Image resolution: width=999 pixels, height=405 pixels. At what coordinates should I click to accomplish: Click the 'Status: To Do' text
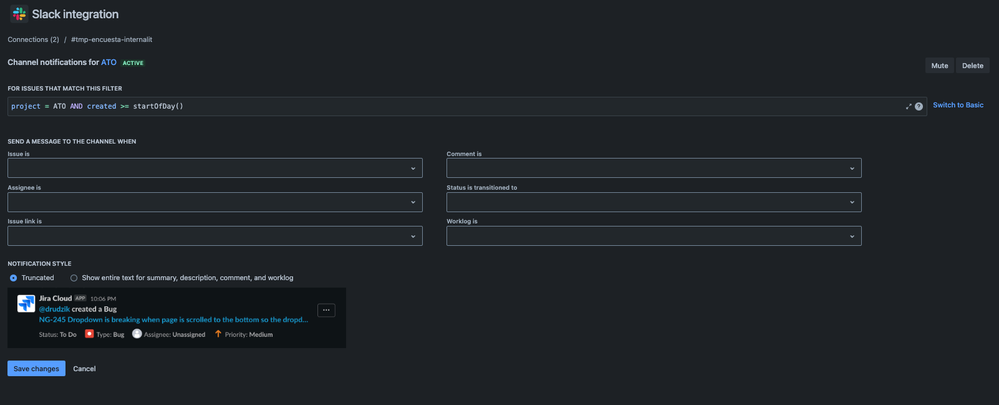click(58, 334)
